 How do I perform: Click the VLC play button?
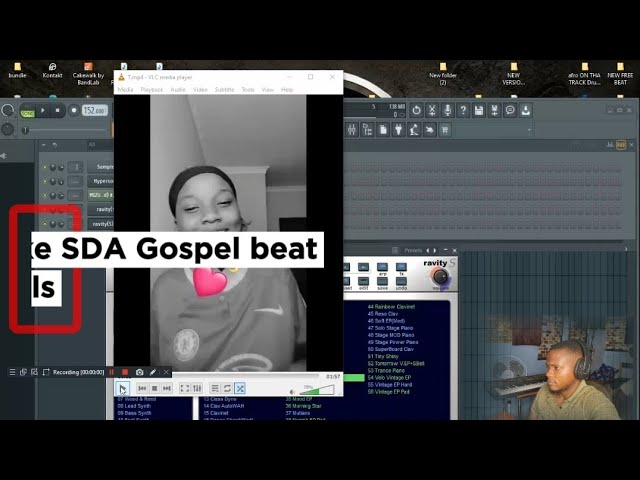click(x=123, y=388)
